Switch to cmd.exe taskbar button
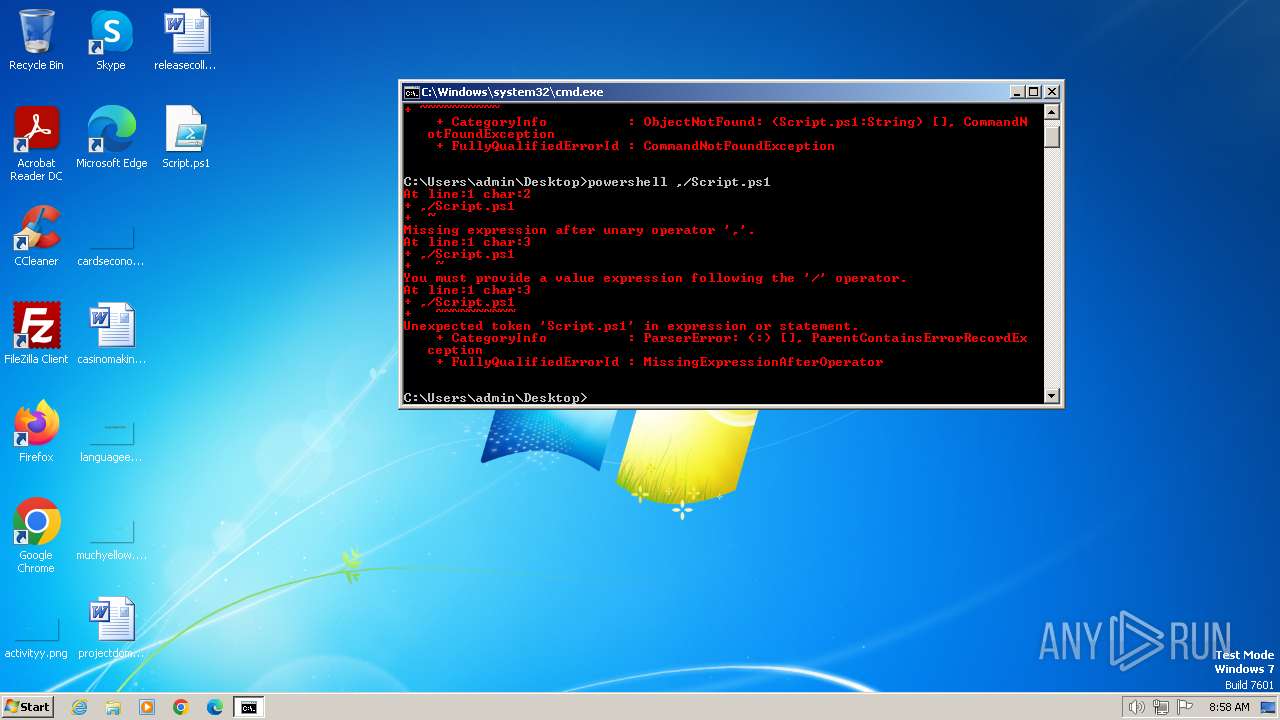Viewport: 1280px width, 720px height. (x=248, y=707)
